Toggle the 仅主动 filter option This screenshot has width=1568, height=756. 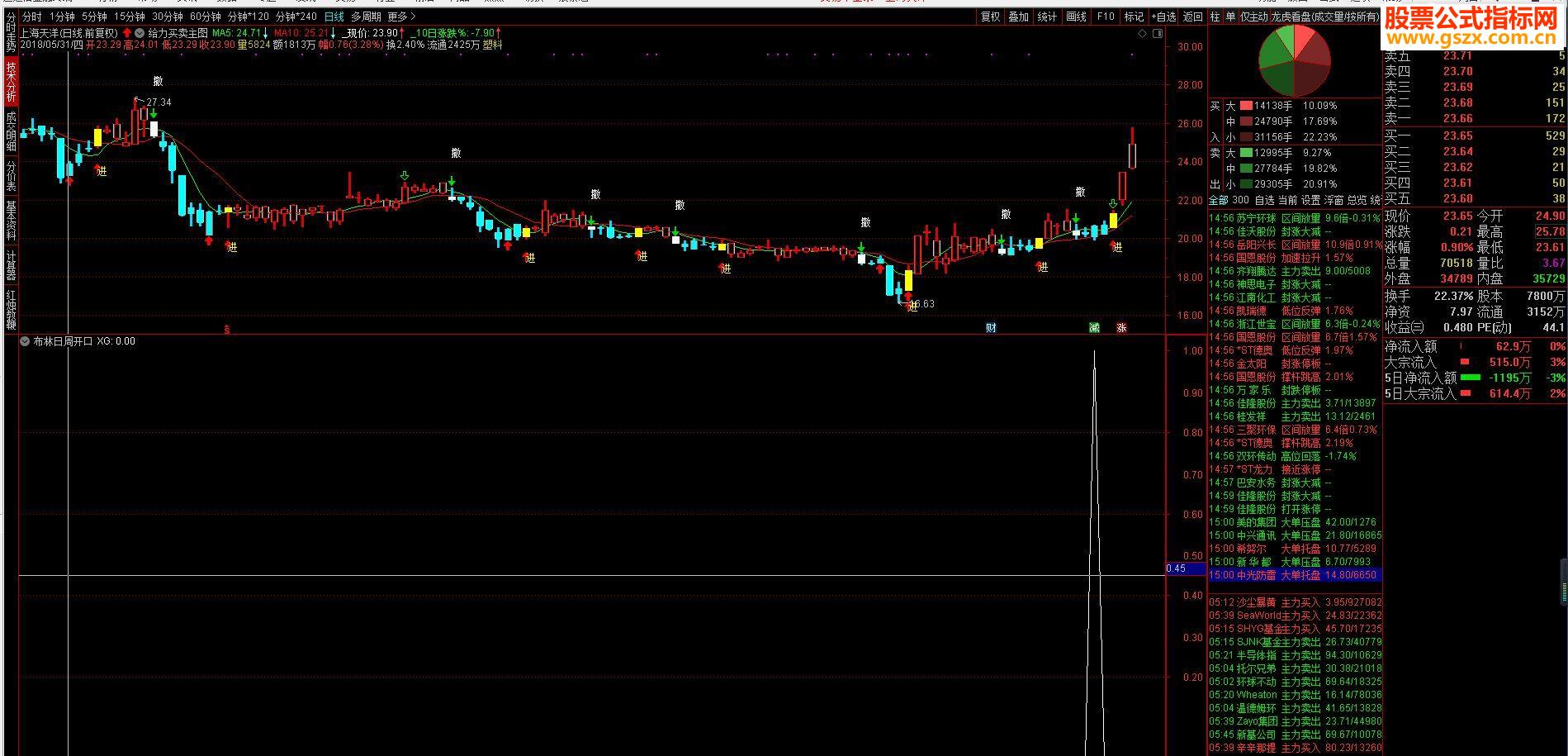coord(1255,17)
